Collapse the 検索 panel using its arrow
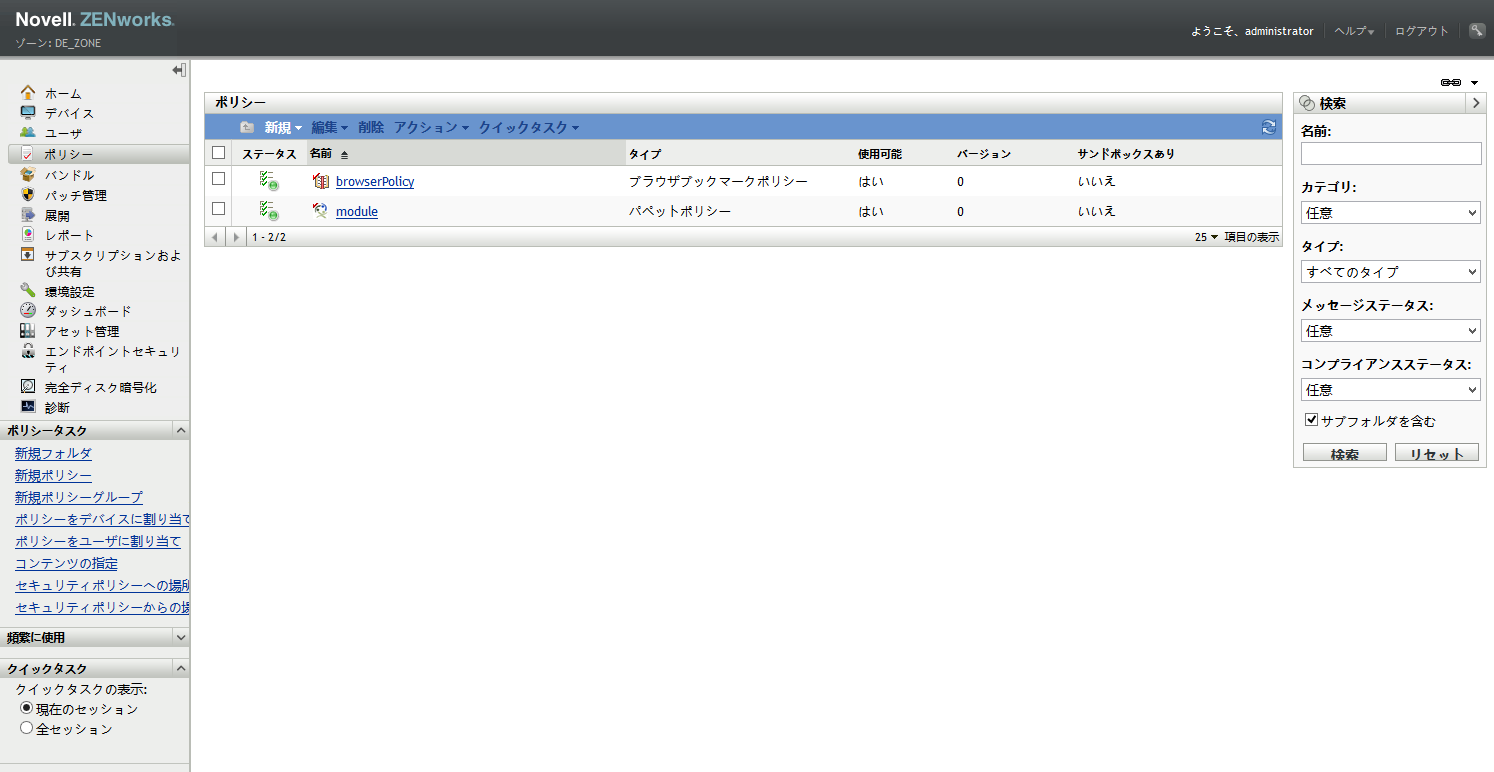This screenshot has width=1494, height=772. pos(1476,103)
